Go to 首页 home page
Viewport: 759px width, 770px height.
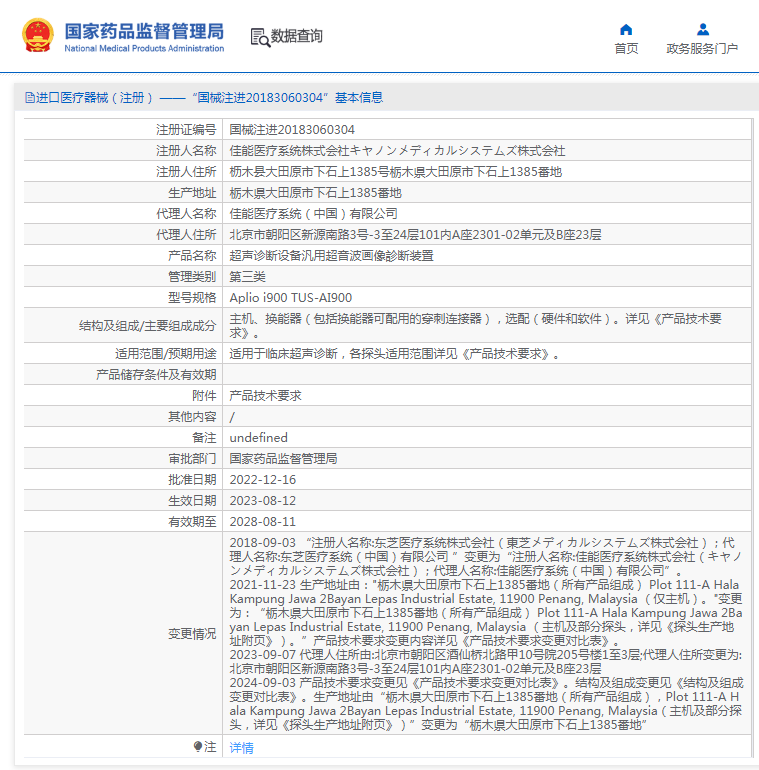tap(626, 49)
